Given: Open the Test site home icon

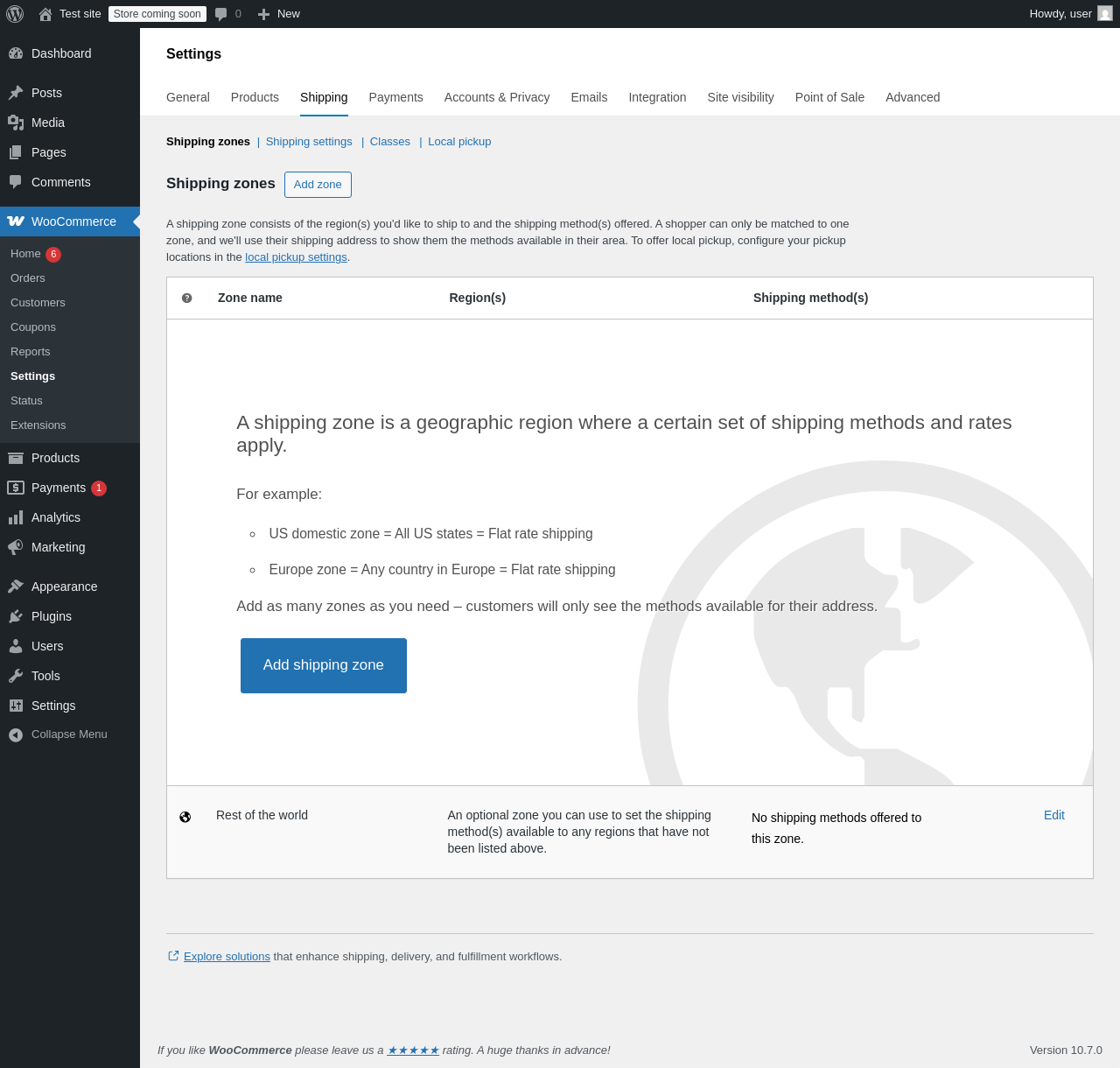Looking at the screenshot, I should [x=45, y=14].
